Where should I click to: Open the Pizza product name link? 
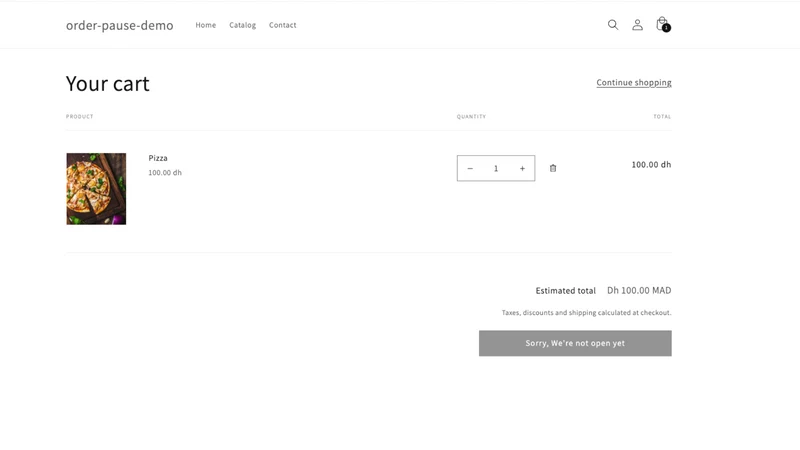point(158,158)
